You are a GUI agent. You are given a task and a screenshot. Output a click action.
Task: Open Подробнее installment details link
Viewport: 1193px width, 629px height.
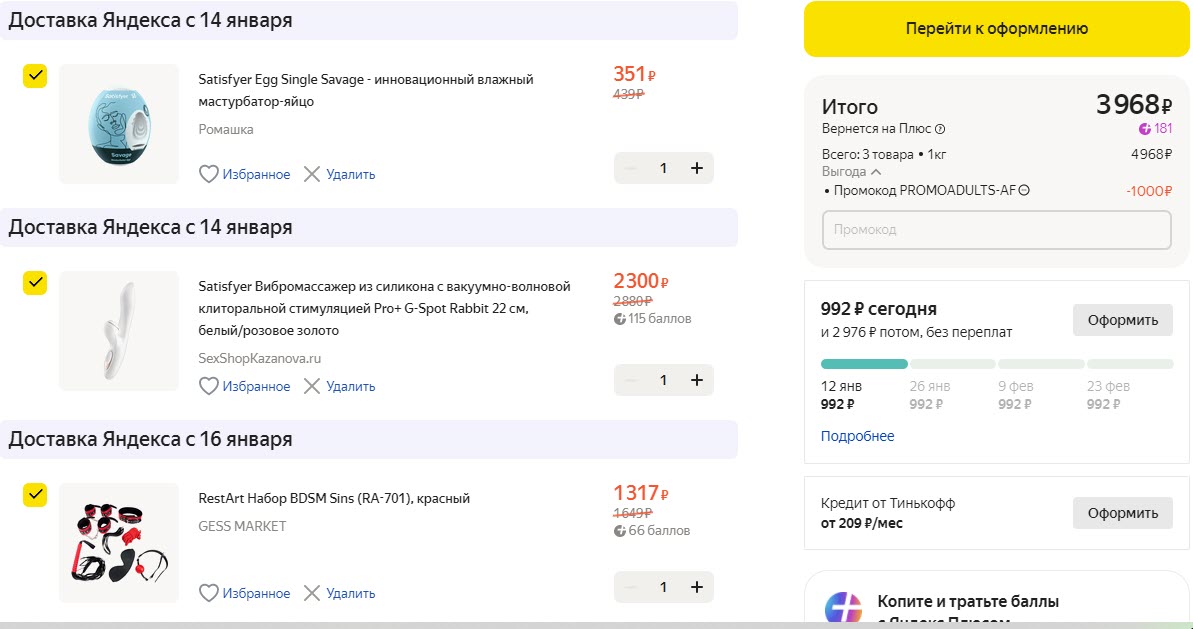tap(857, 436)
